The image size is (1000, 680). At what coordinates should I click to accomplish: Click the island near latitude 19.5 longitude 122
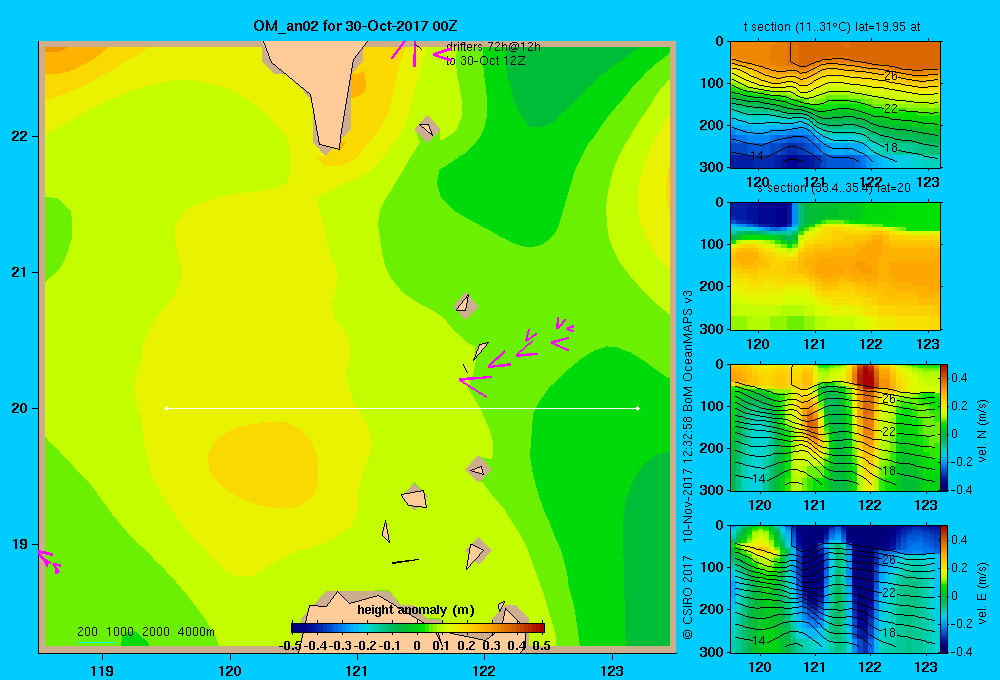click(x=478, y=470)
